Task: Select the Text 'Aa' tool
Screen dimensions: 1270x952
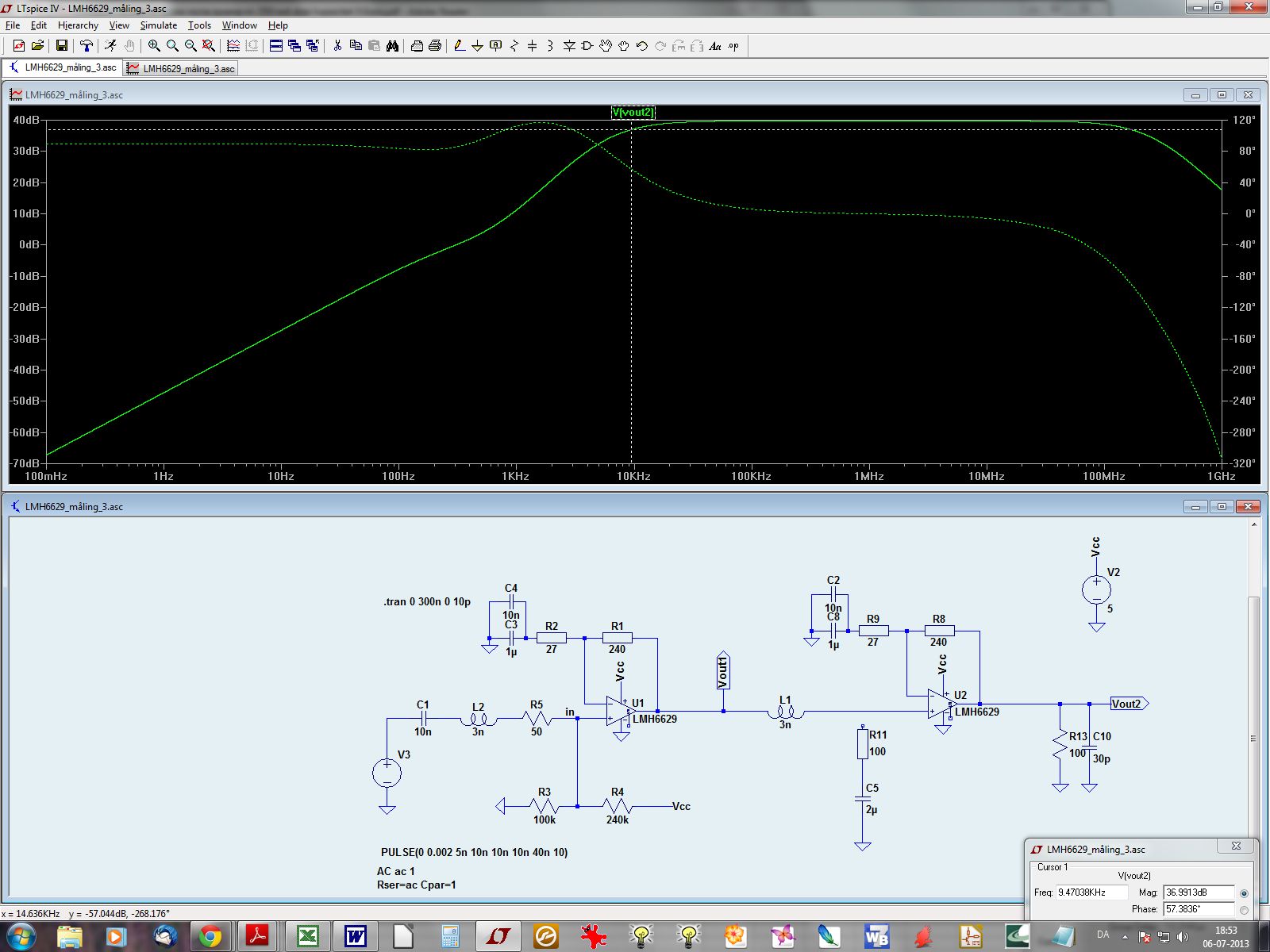Action: point(715,46)
